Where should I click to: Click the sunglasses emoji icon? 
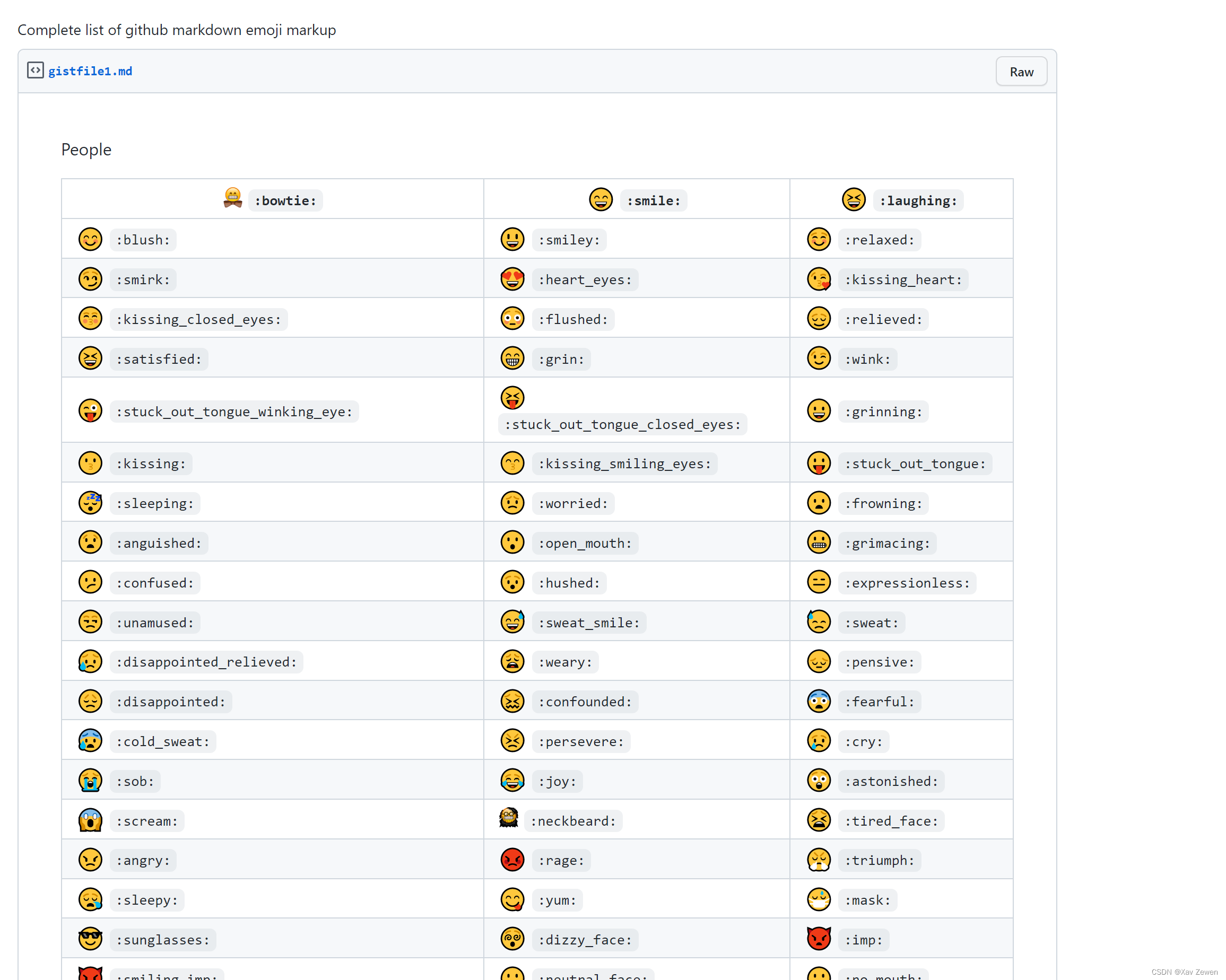90,939
